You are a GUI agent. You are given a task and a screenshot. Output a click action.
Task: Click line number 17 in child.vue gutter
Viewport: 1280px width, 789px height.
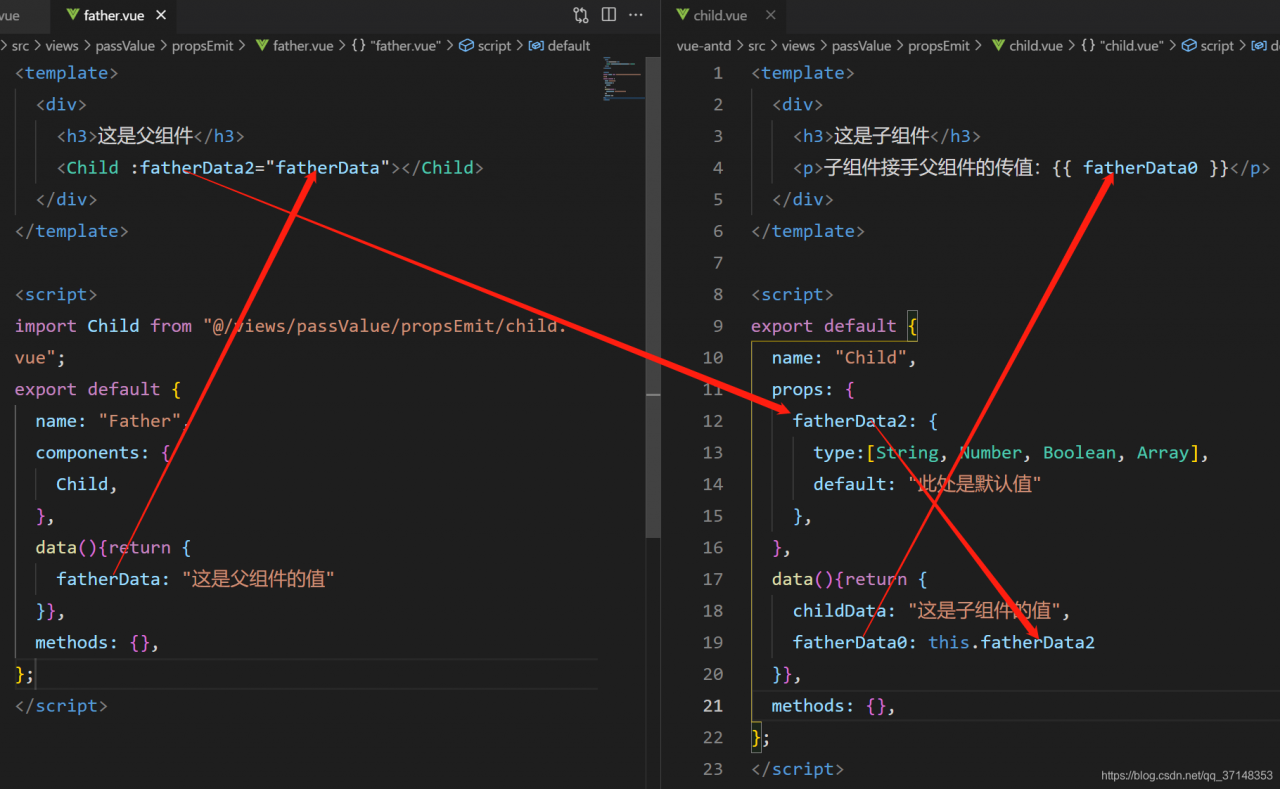click(712, 579)
